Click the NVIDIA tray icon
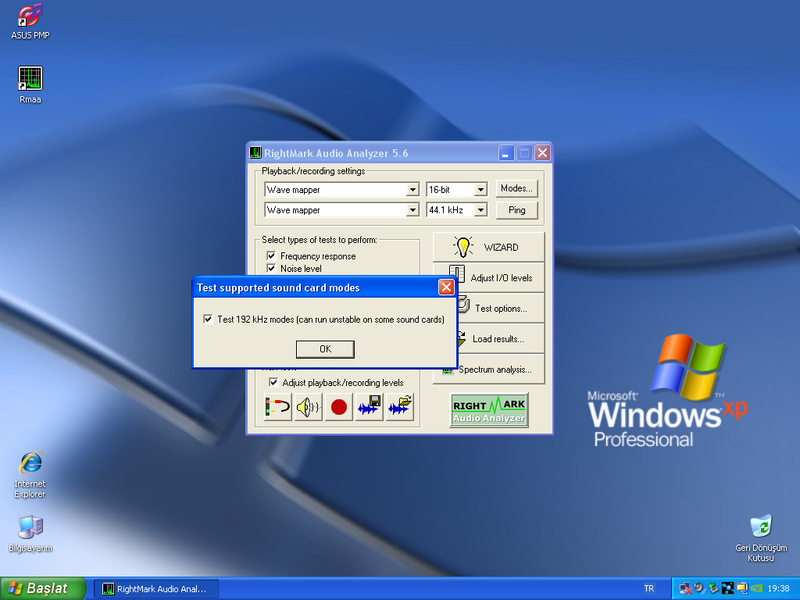Screen dimensions: 800x600 756,589
